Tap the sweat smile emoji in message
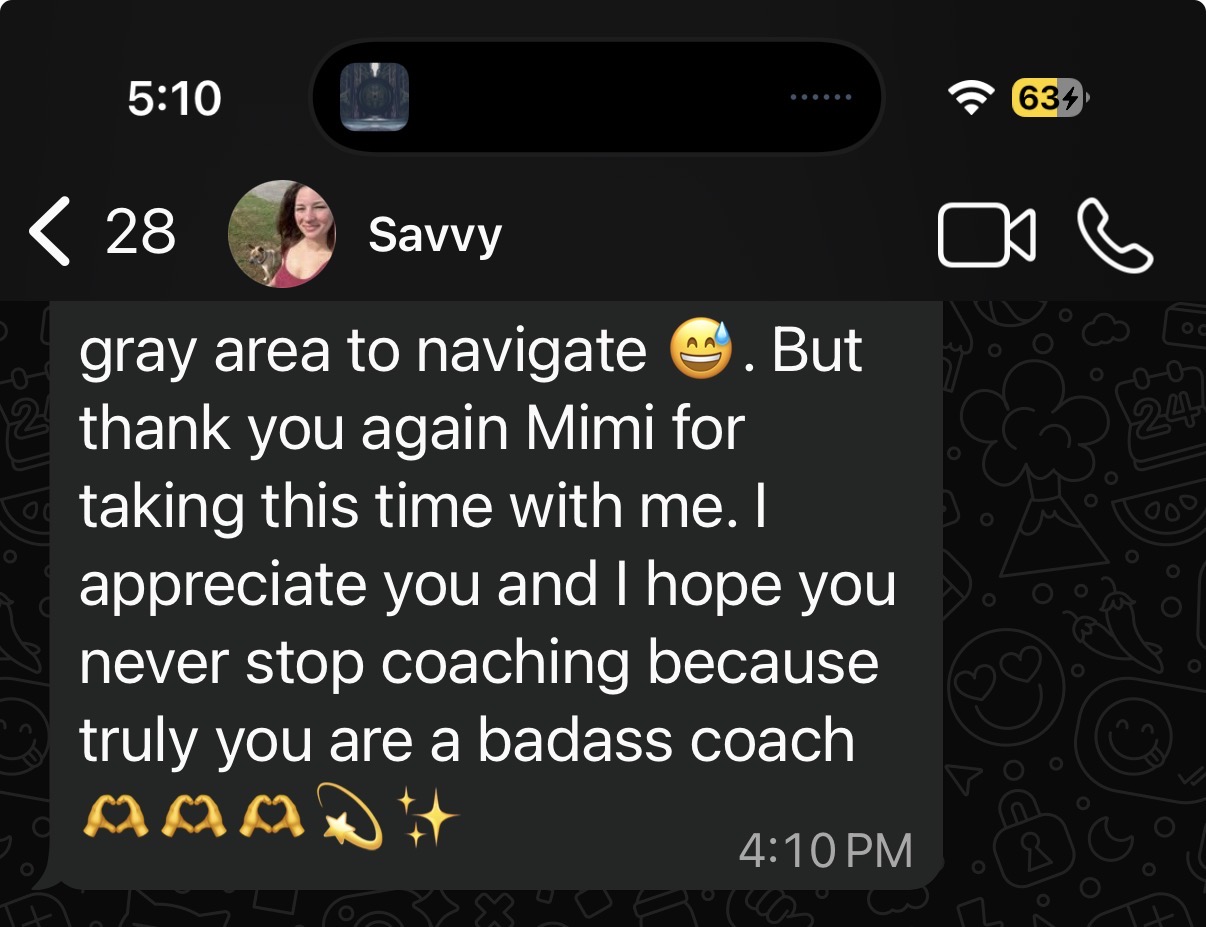The width and height of the screenshot is (1206, 927). pyautogui.click(x=701, y=351)
